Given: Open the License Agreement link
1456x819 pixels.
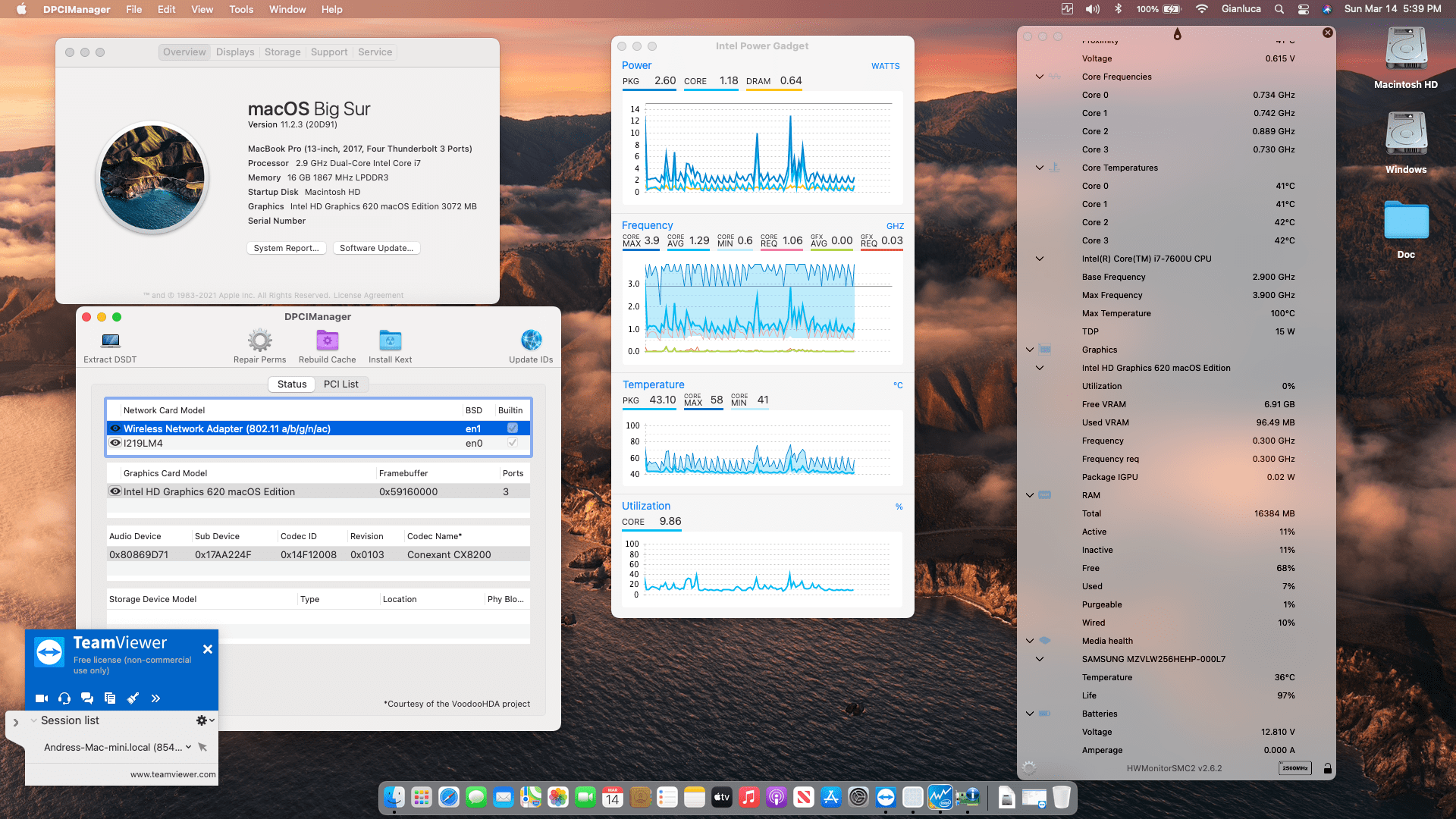Looking at the screenshot, I should click(x=369, y=296).
